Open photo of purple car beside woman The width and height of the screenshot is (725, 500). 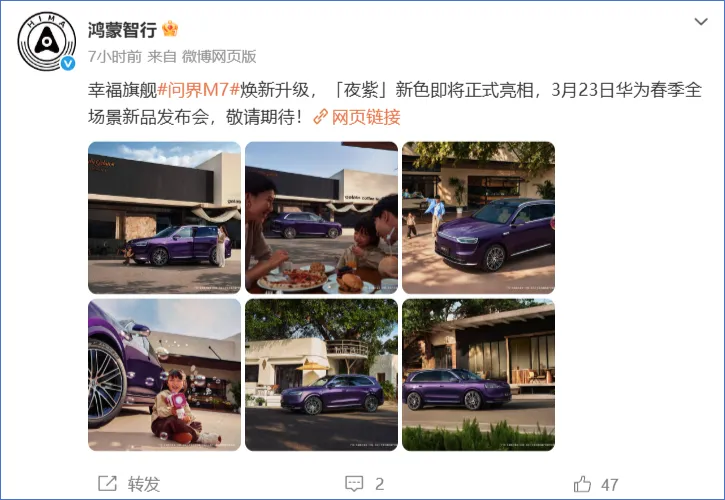pos(164,217)
